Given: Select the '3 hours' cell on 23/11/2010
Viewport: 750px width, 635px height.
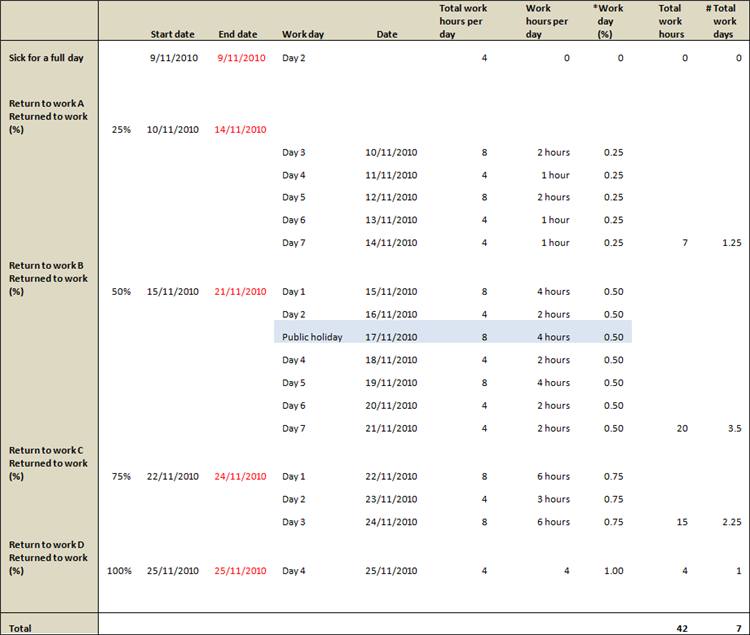Looking at the screenshot, I should pos(553,499).
